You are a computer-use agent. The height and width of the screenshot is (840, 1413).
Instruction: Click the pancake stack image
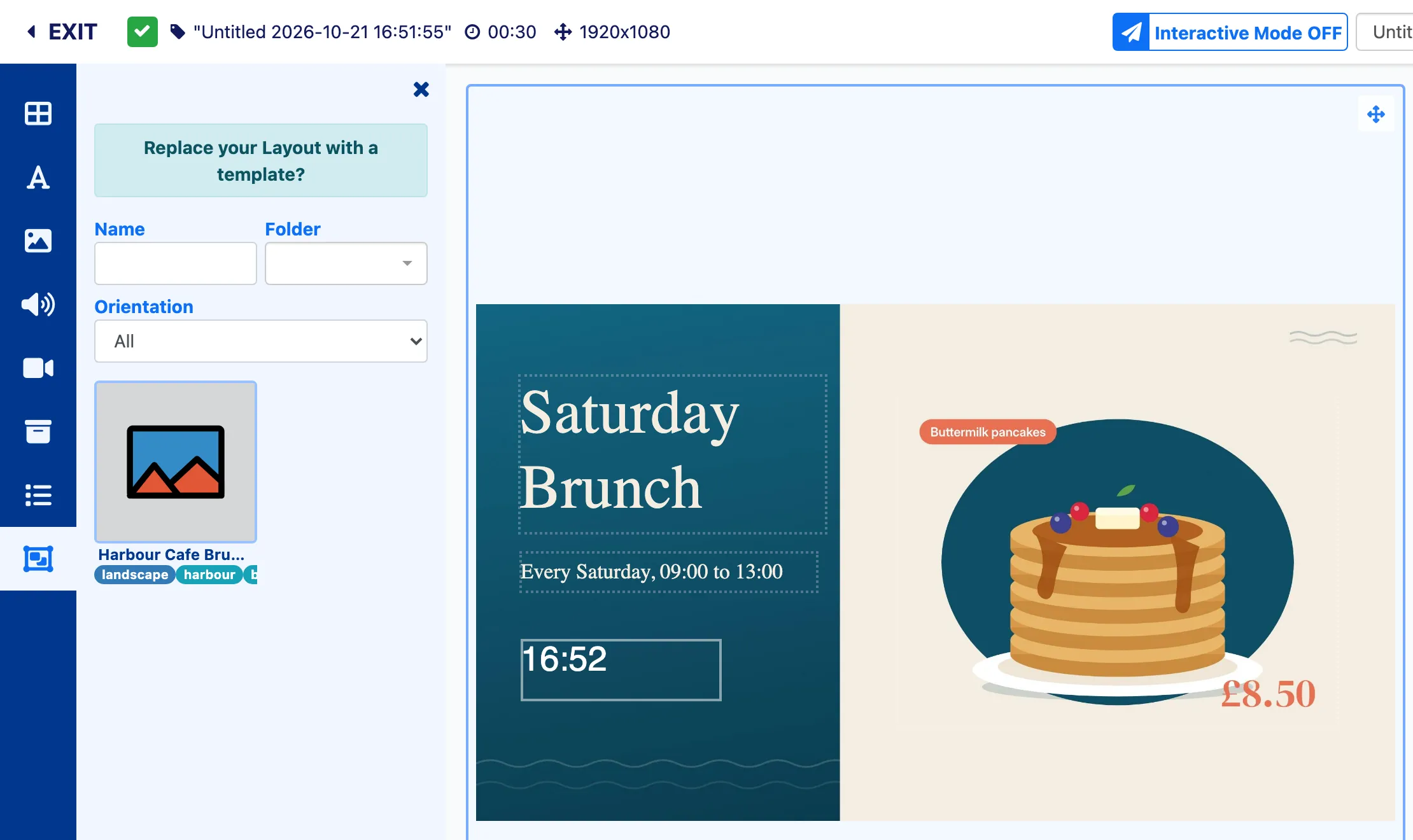(x=1118, y=592)
